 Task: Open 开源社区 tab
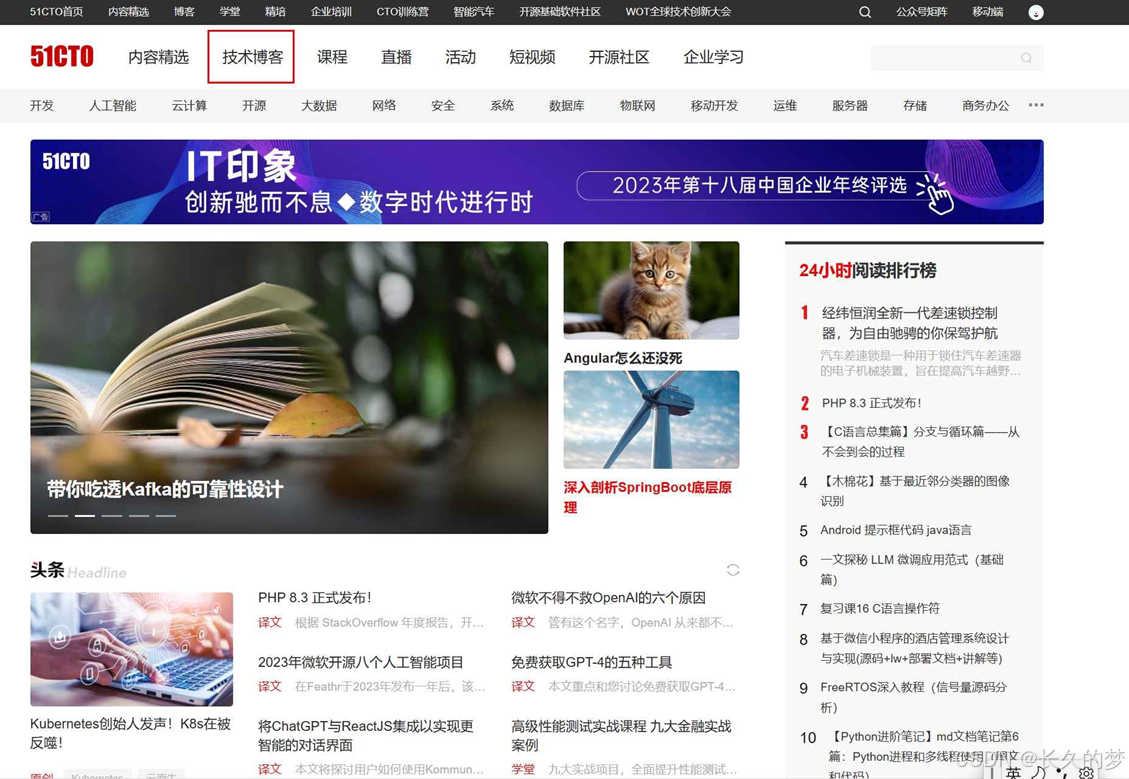pyautogui.click(x=619, y=57)
